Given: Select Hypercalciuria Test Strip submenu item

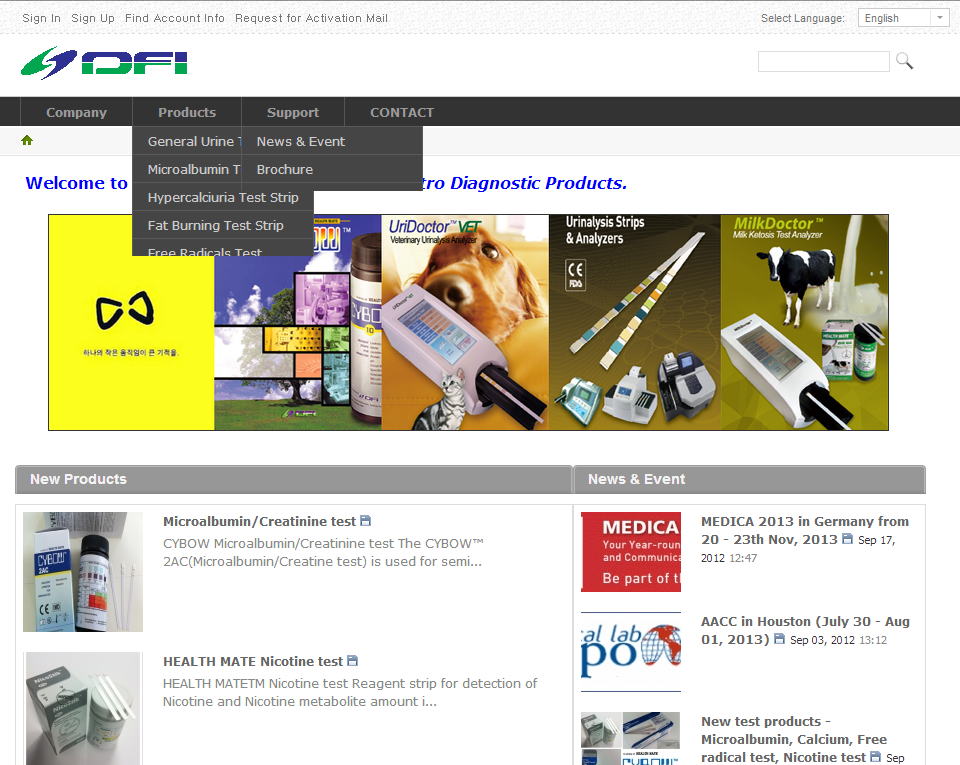Looking at the screenshot, I should click(223, 197).
